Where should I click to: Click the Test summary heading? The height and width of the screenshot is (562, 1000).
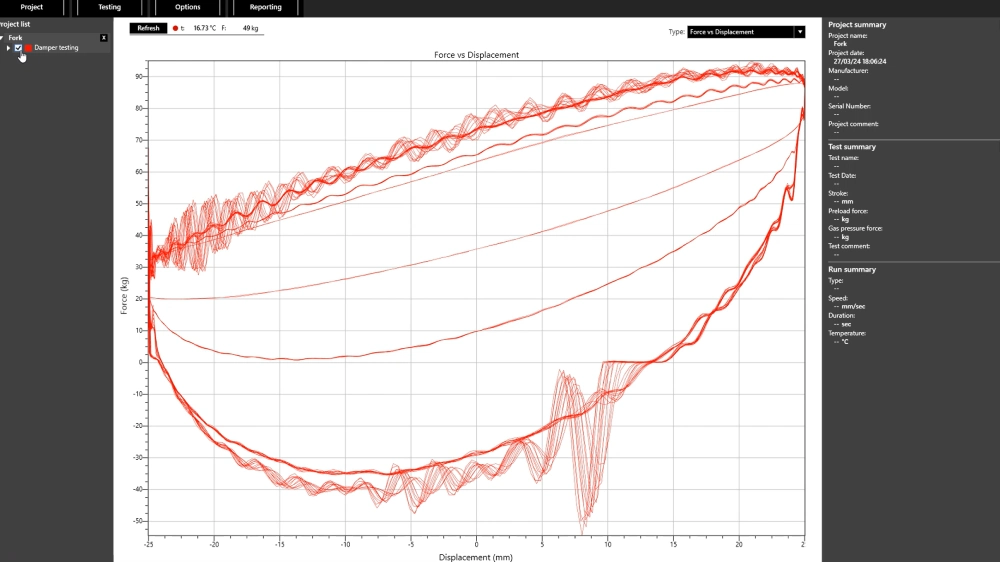pyautogui.click(x=852, y=147)
